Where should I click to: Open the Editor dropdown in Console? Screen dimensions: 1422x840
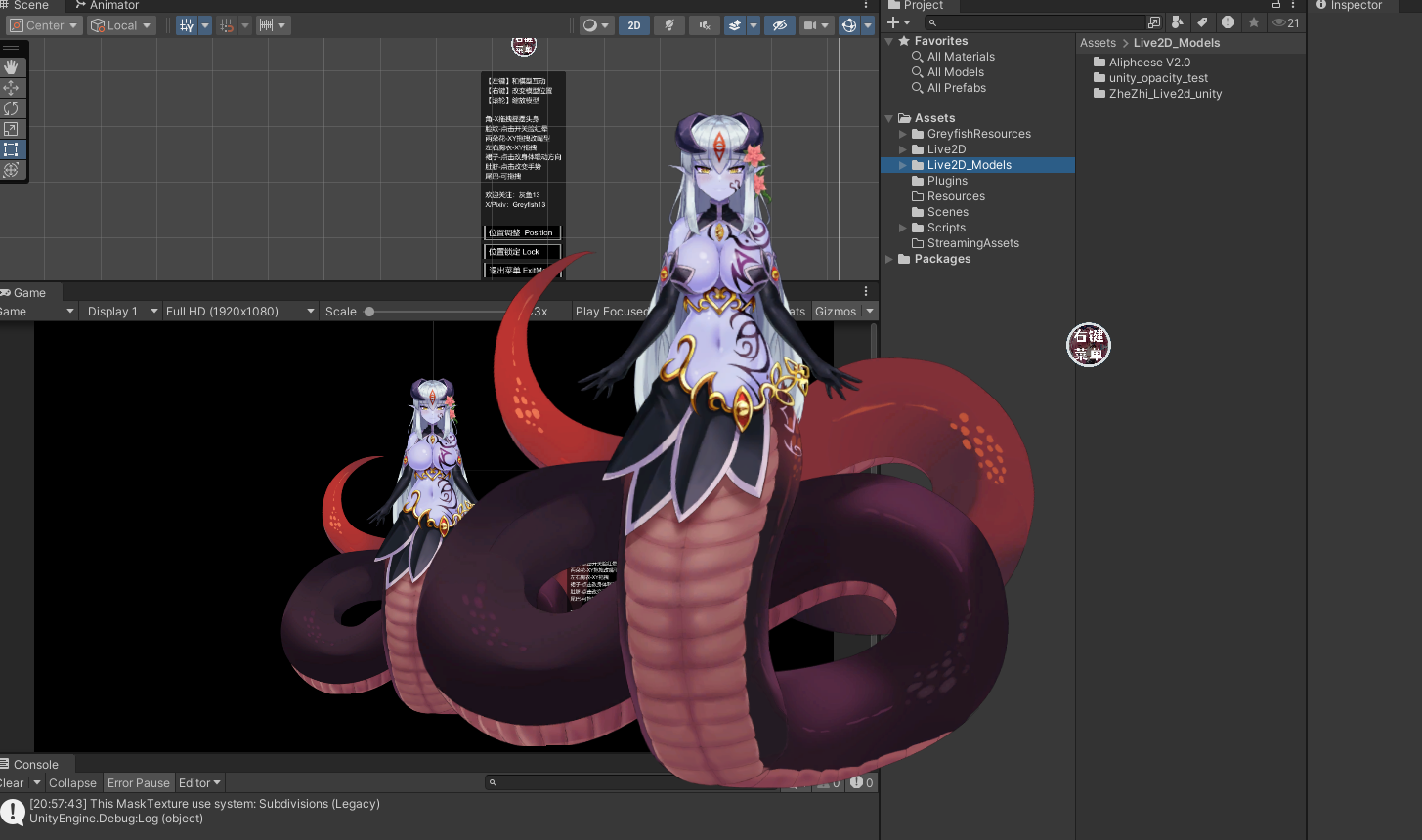click(x=199, y=782)
